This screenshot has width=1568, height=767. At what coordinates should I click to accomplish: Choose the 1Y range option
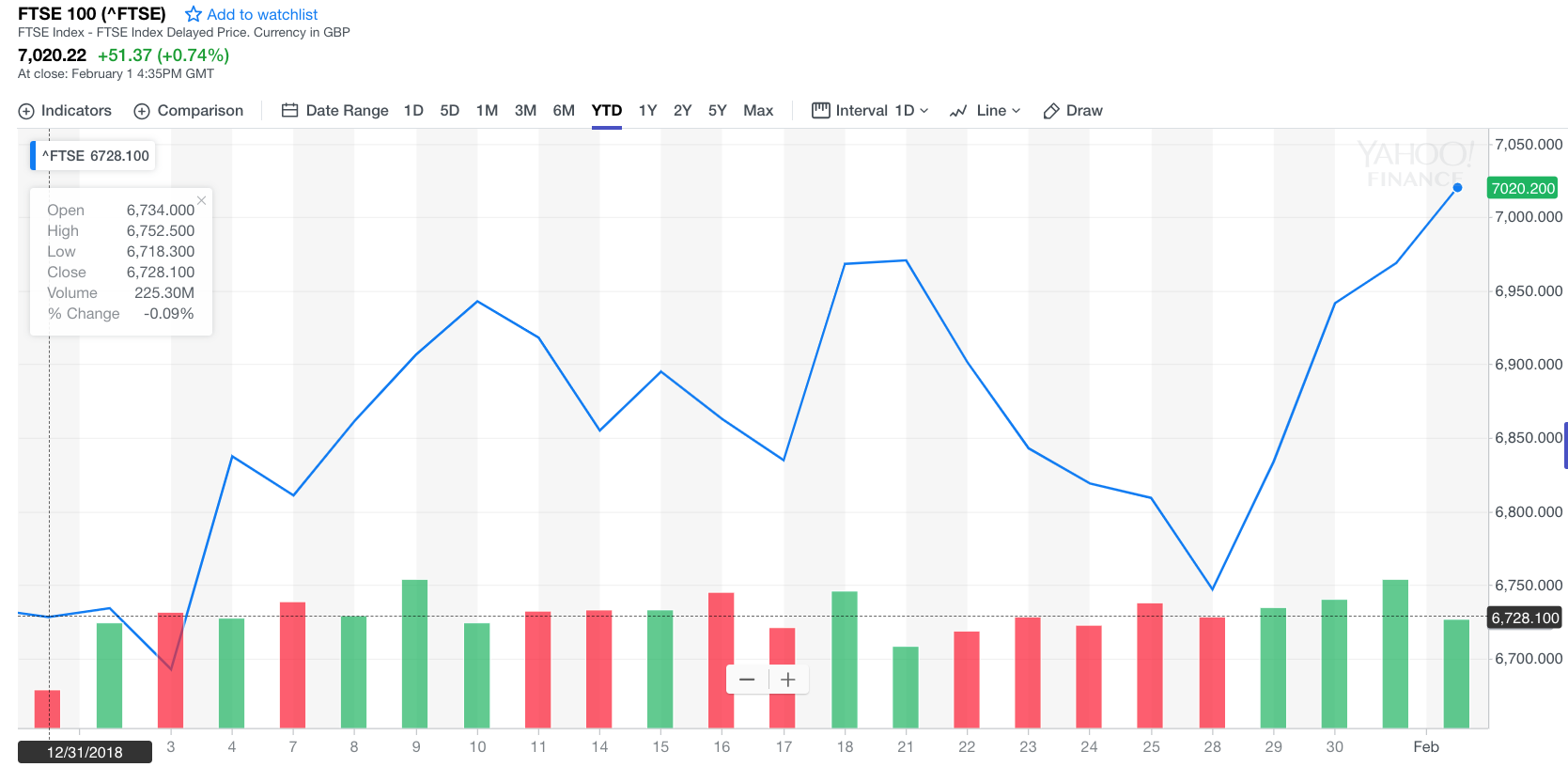[647, 111]
